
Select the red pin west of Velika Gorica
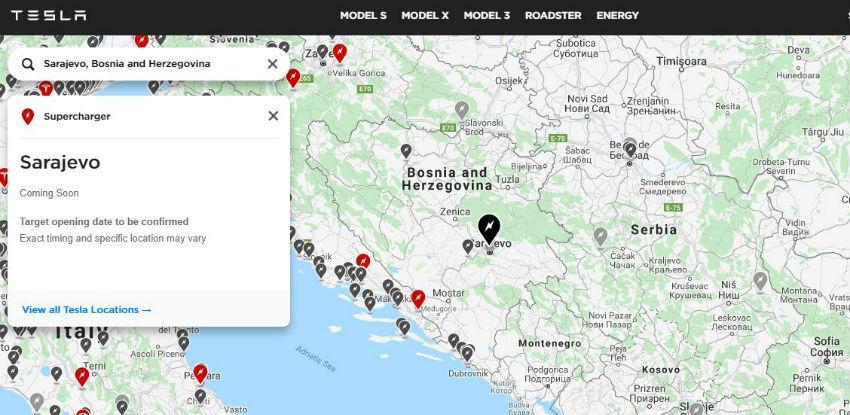(x=293, y=77)
